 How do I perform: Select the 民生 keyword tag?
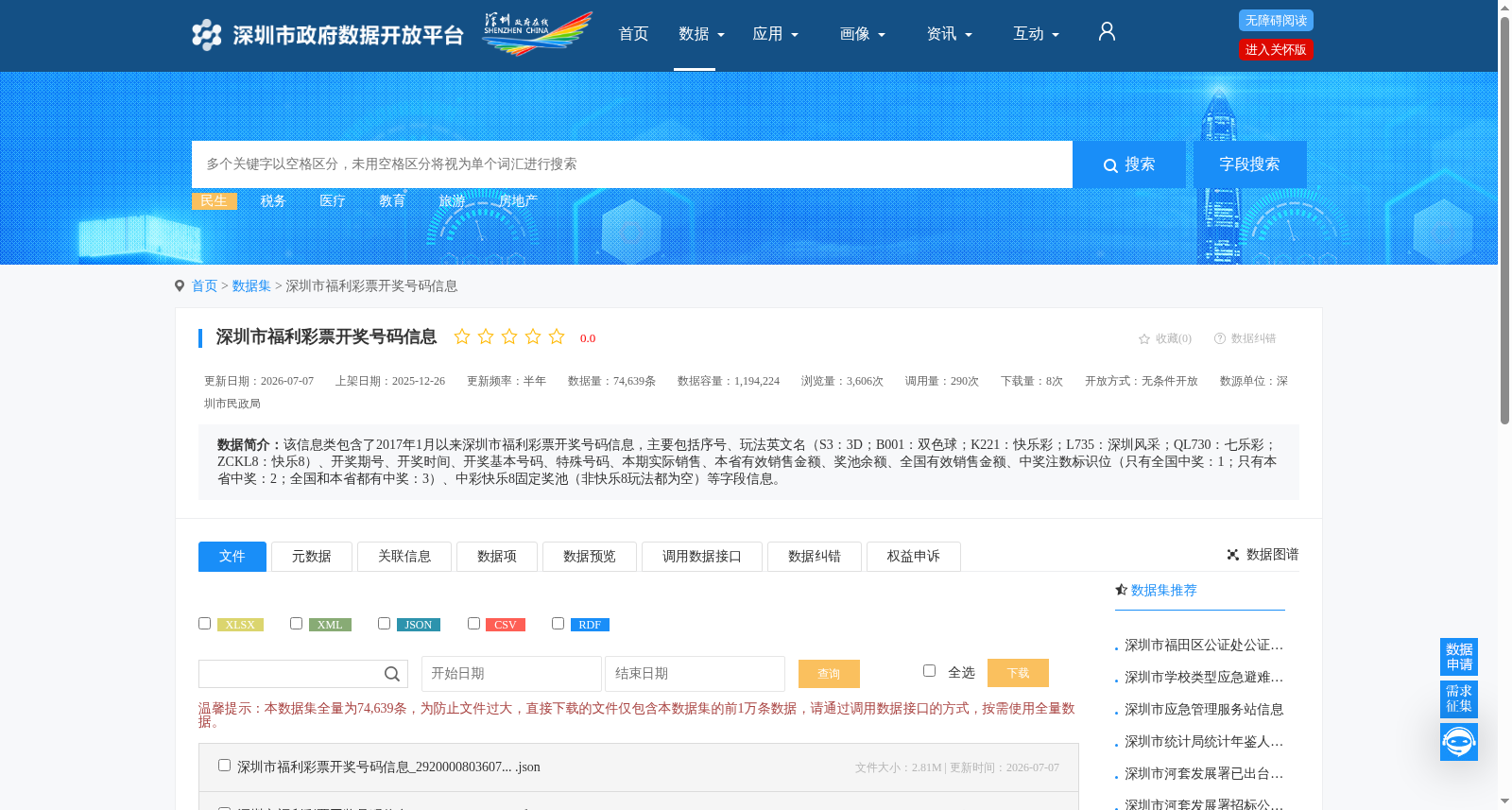tap(214, 201)
